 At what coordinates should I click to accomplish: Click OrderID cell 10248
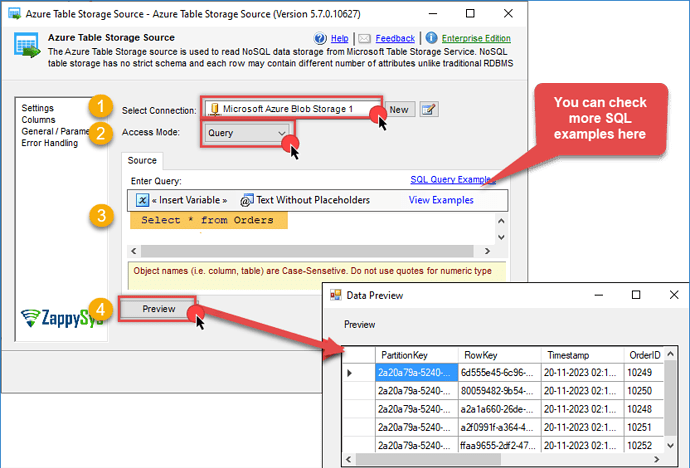pyautogui.click(x=644, y=409)
